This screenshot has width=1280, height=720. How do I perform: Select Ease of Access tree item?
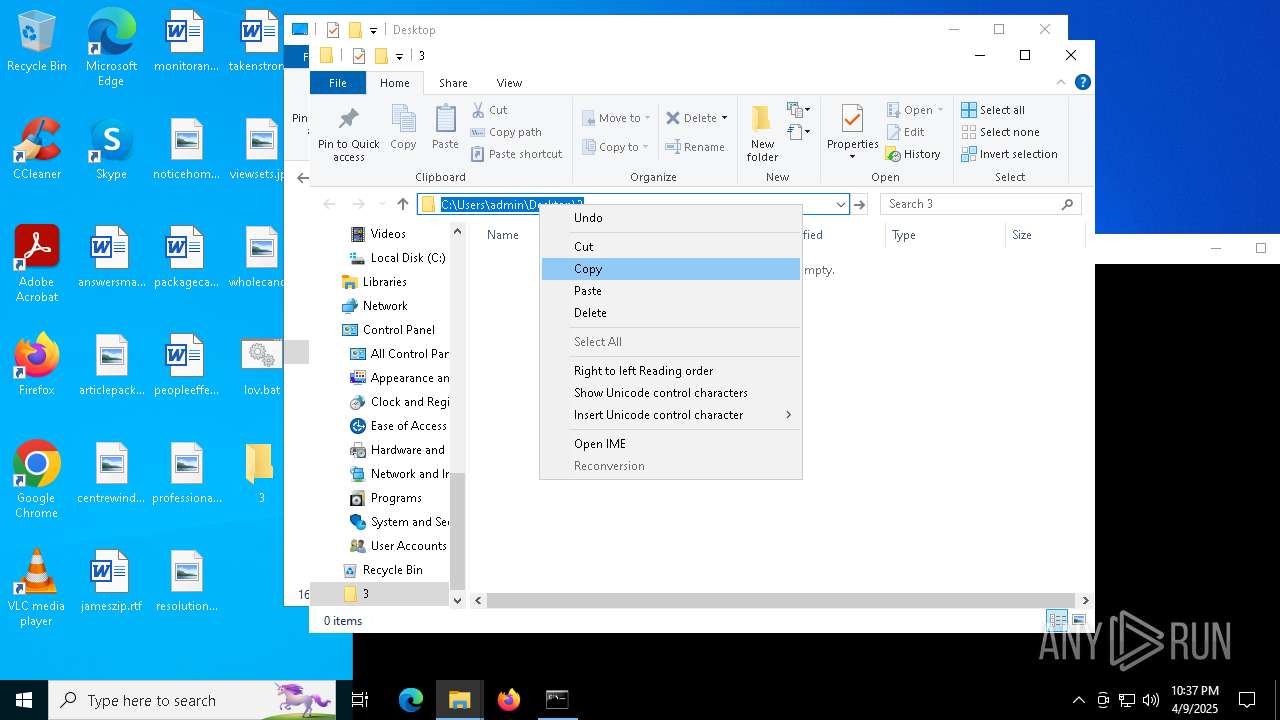(x=400, y=426)
